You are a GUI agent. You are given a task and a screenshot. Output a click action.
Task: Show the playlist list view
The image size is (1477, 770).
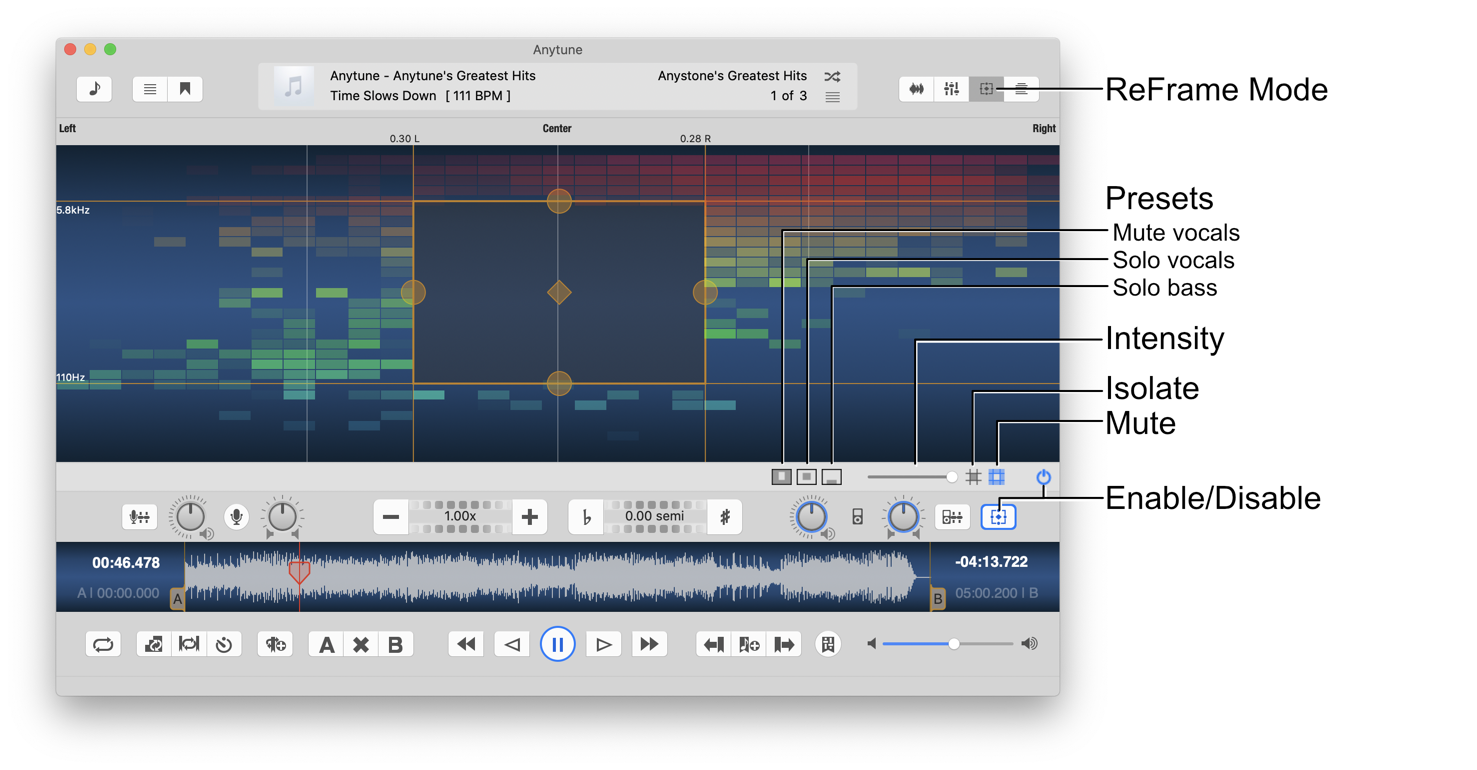point(150,89)
